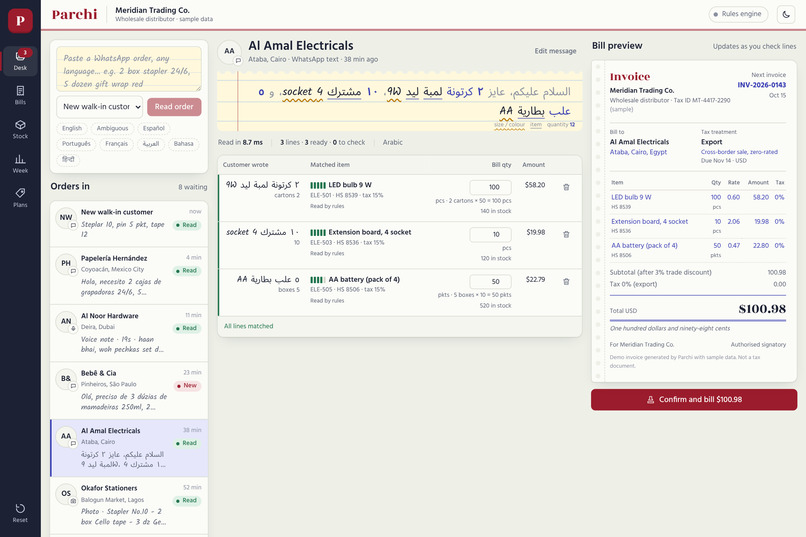Image resolution: width=806 pixels, height=537 pixels.
Task: Click the confidence bars of AA battery
Action: coord(318,280)
